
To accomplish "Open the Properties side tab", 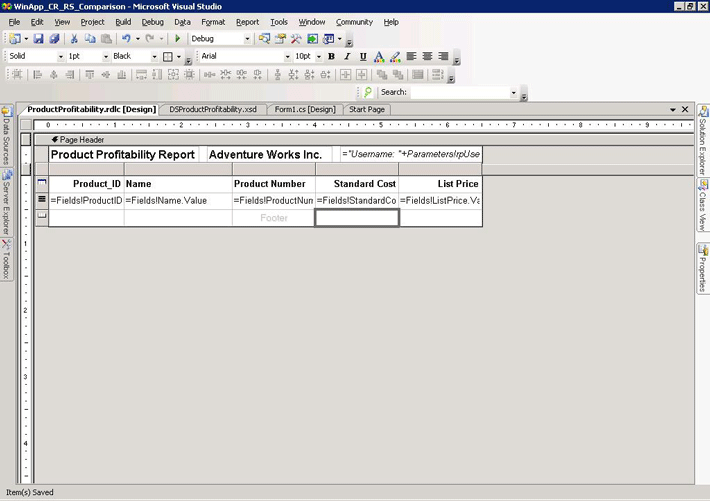I will tap(703, 268).
